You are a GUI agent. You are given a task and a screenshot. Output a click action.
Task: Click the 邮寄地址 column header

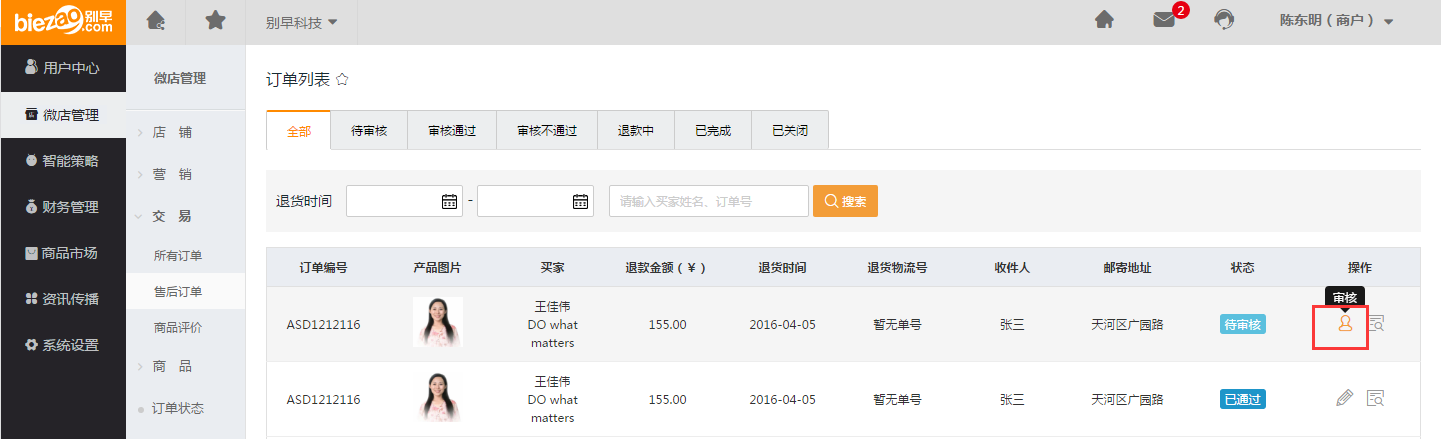1127,268
